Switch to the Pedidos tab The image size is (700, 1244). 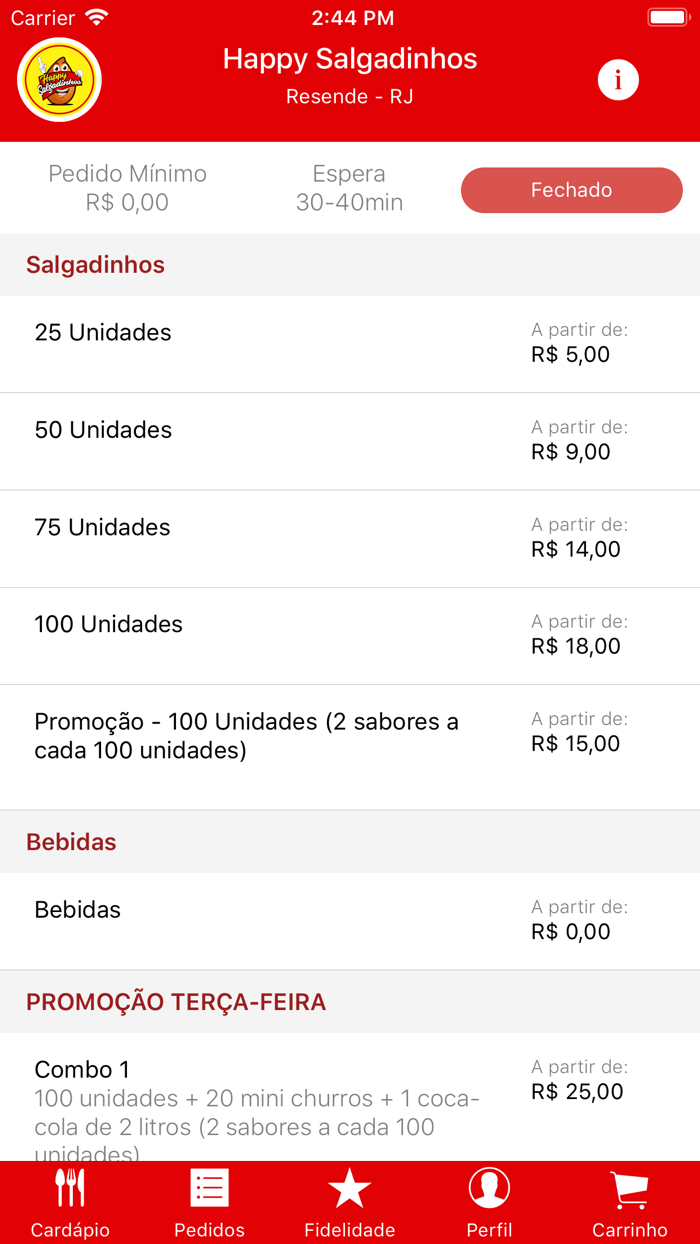[x=209, y=1200]
